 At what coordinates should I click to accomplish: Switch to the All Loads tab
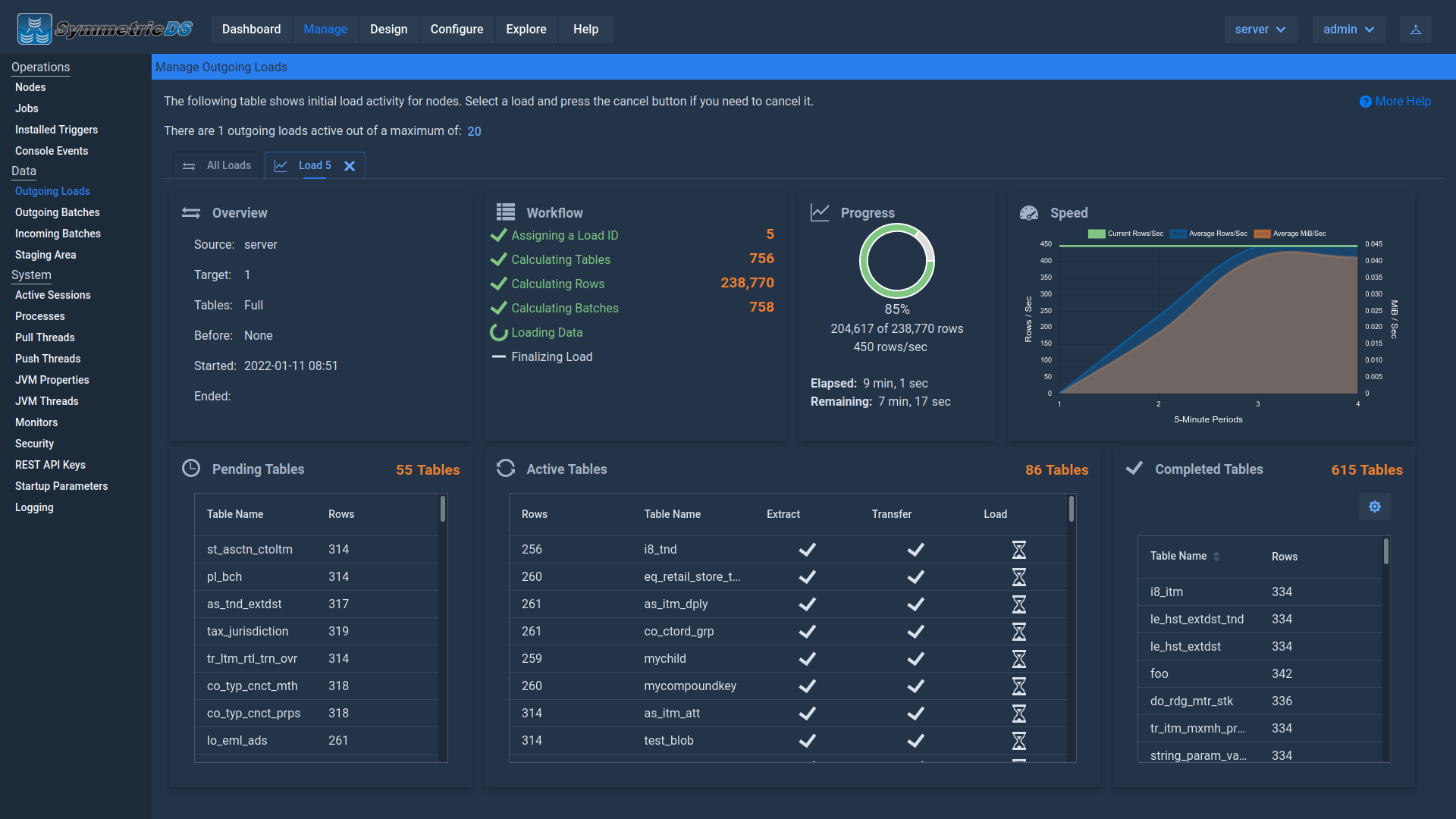218,165
